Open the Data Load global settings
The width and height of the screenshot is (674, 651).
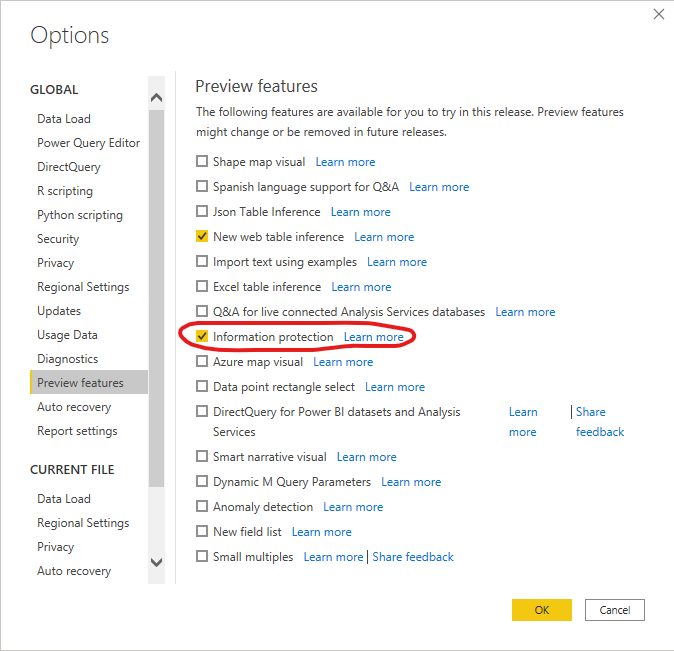(x=64, y=119)
